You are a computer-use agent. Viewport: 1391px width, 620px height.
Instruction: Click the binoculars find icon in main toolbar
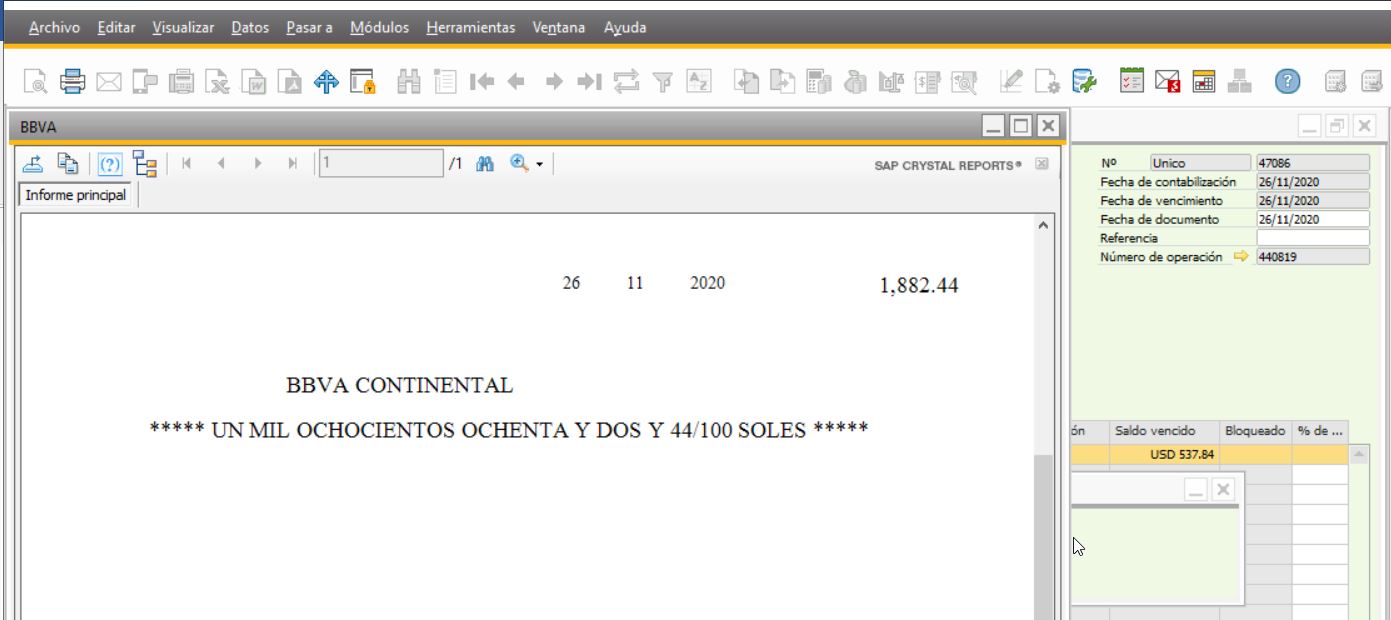[409, 81]
